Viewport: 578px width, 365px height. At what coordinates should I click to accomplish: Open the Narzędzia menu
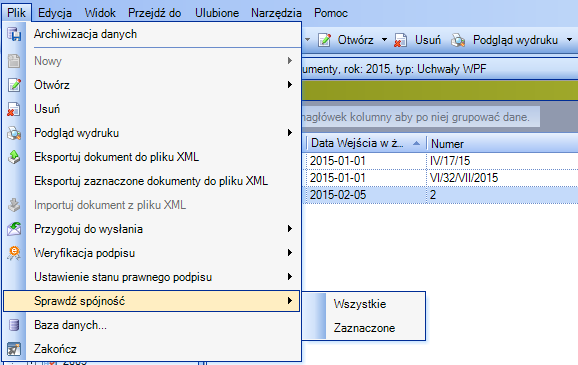click(x=276, y=13)
